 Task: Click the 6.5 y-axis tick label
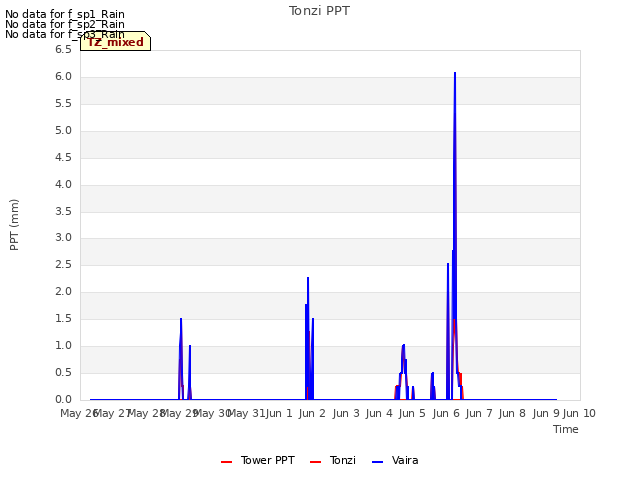63,49
